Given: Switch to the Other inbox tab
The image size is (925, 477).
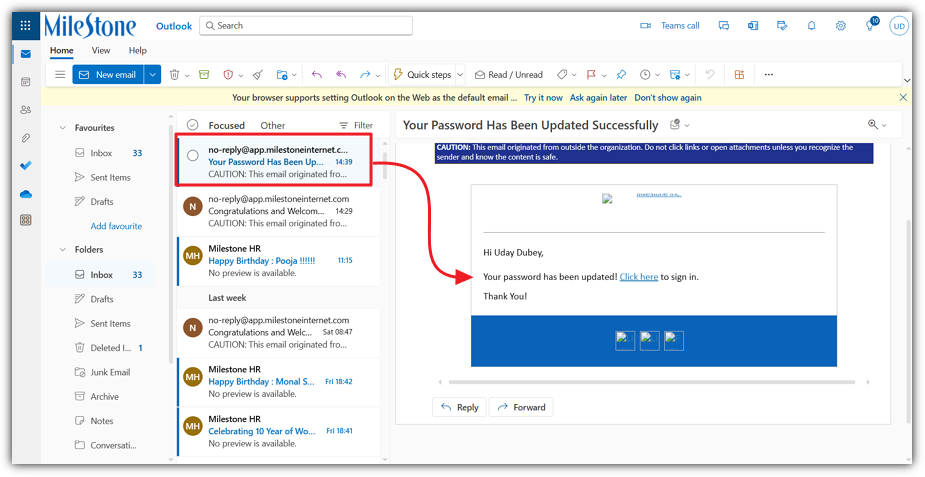Looking at the screenshot, I should click(273, 126).
